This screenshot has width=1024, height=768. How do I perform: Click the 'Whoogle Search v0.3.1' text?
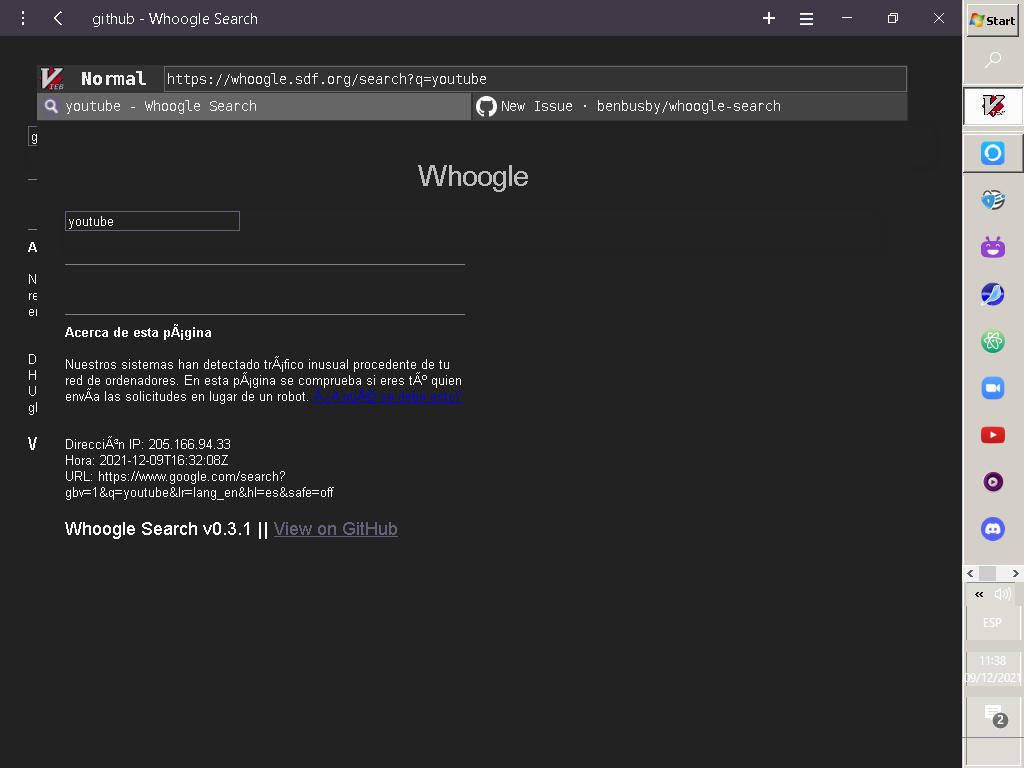(158, 529)
